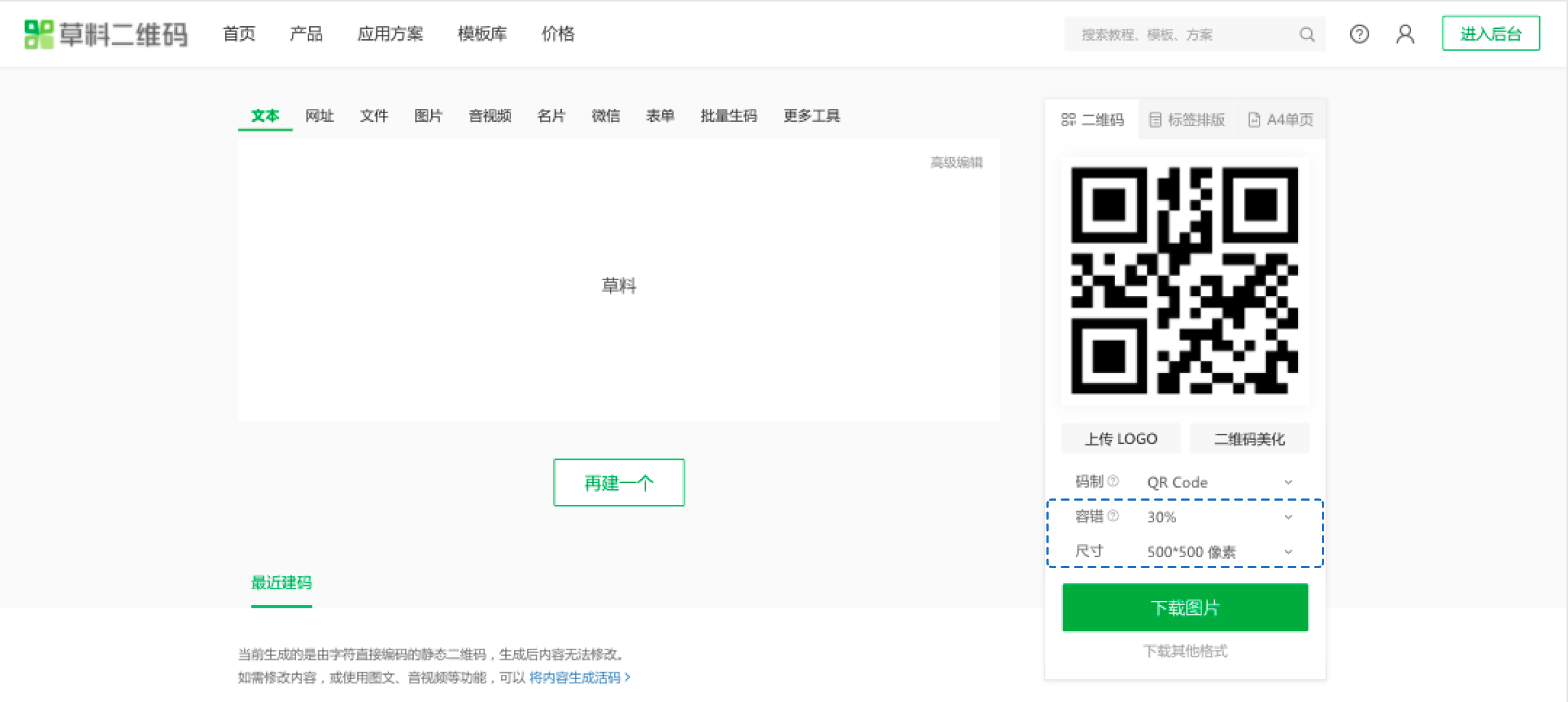Click the search magnifier icon
This screenshot has width=1568, height=702.
click(1306, 35)
